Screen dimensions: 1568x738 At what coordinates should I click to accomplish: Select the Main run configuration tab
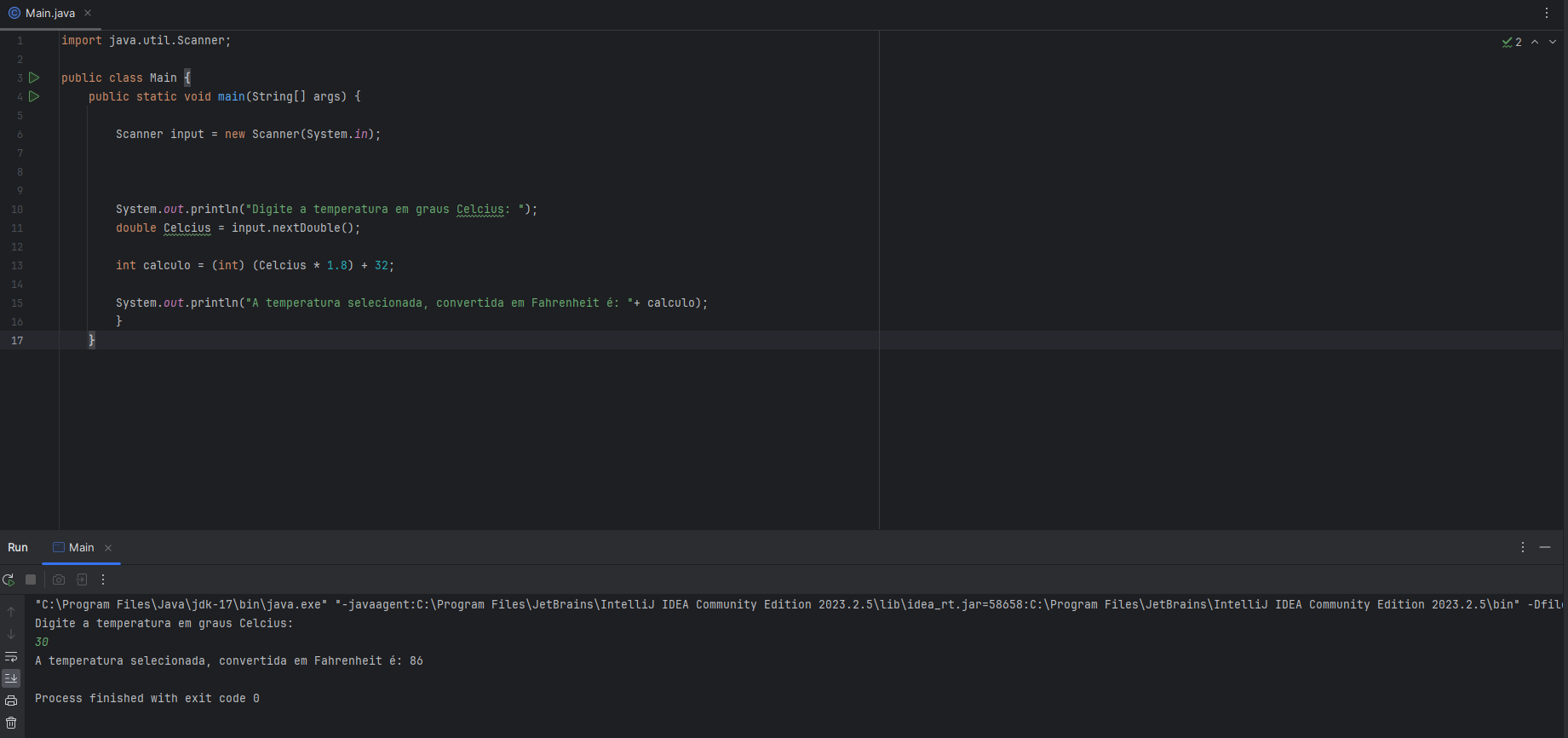74,547
